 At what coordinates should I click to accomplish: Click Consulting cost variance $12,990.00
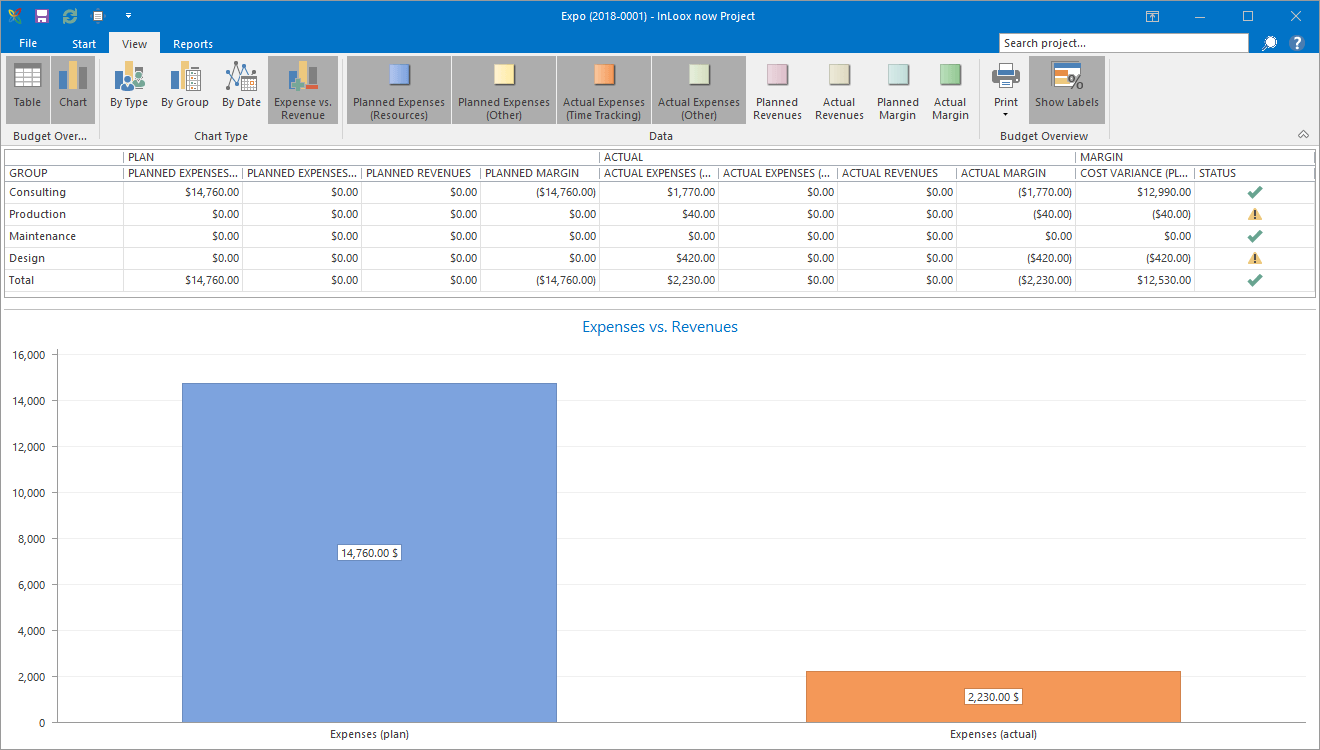coord(1135,192)
